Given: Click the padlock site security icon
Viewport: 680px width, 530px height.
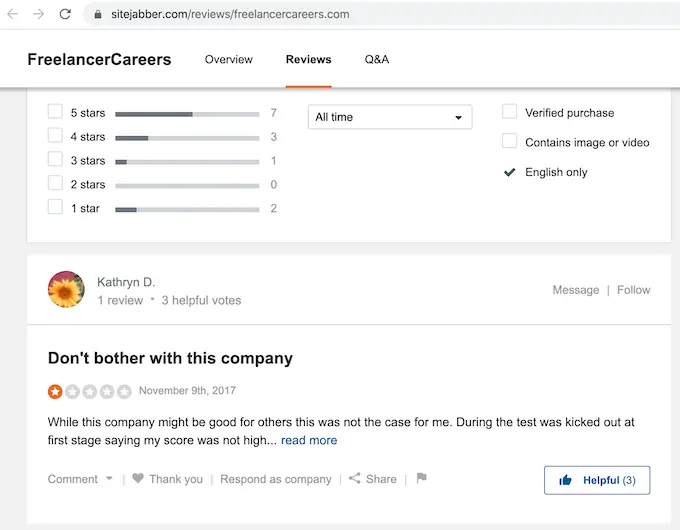Looking at the screenshot, I should (x=97, y=15).
